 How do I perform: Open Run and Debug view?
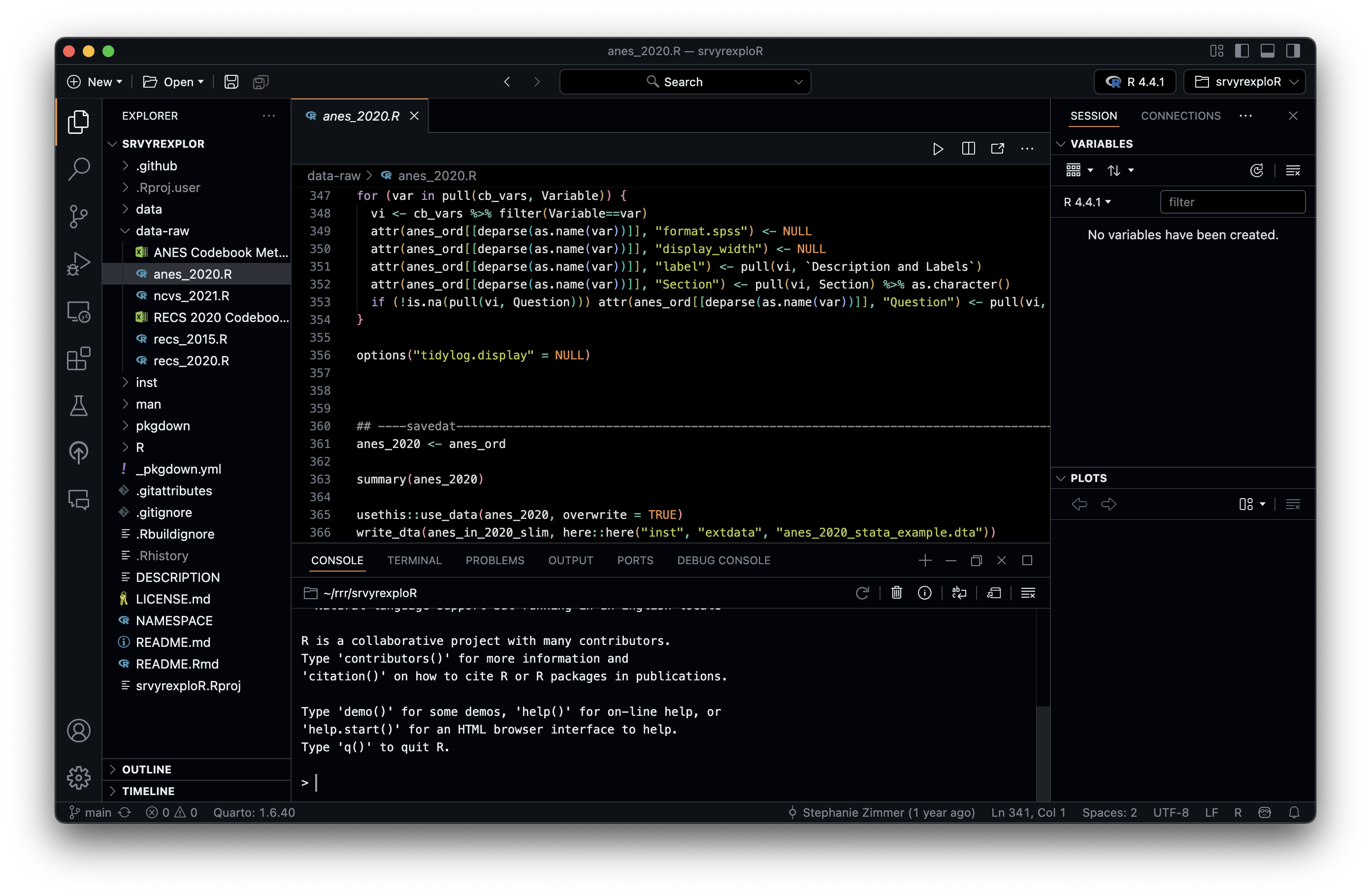coord(78,264)
